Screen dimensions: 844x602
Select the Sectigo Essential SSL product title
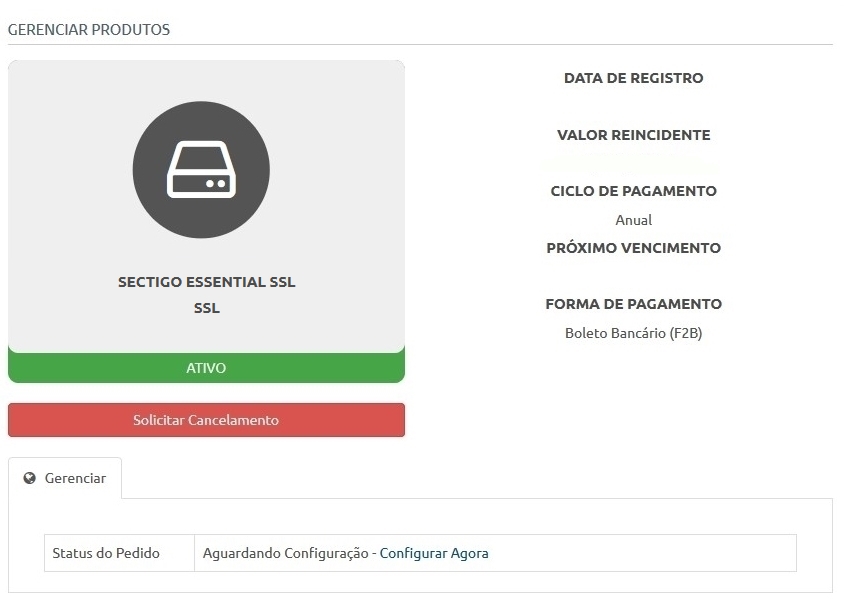click(207, 282)
